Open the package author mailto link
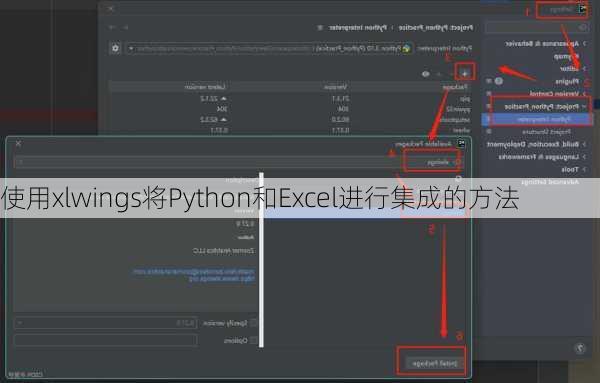The image size is (600, 383). 194,272
